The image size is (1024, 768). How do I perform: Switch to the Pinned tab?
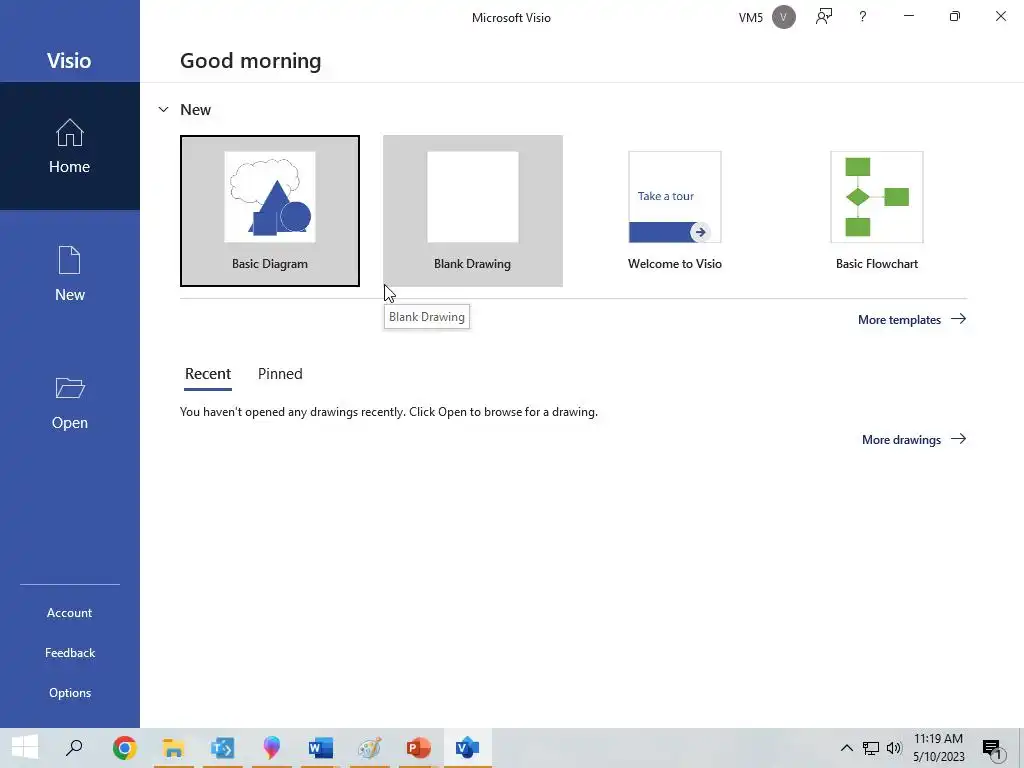pyautogui.click(x=280, y=374)
